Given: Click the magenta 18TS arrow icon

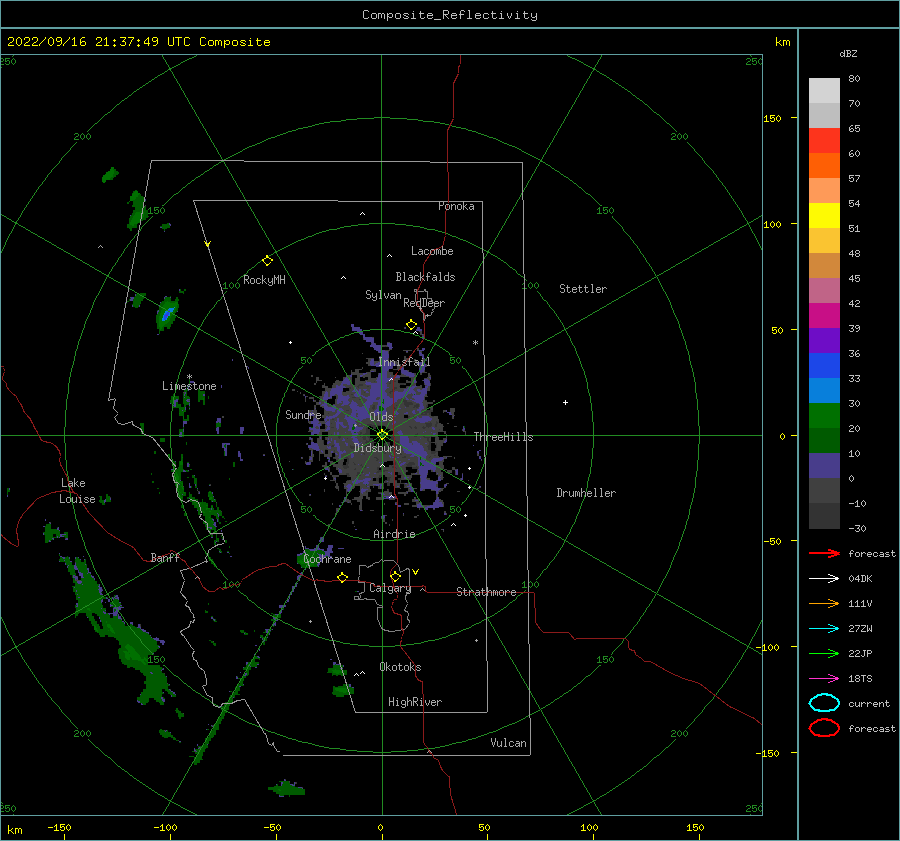Looking at the screenshot, I should 824,679.
